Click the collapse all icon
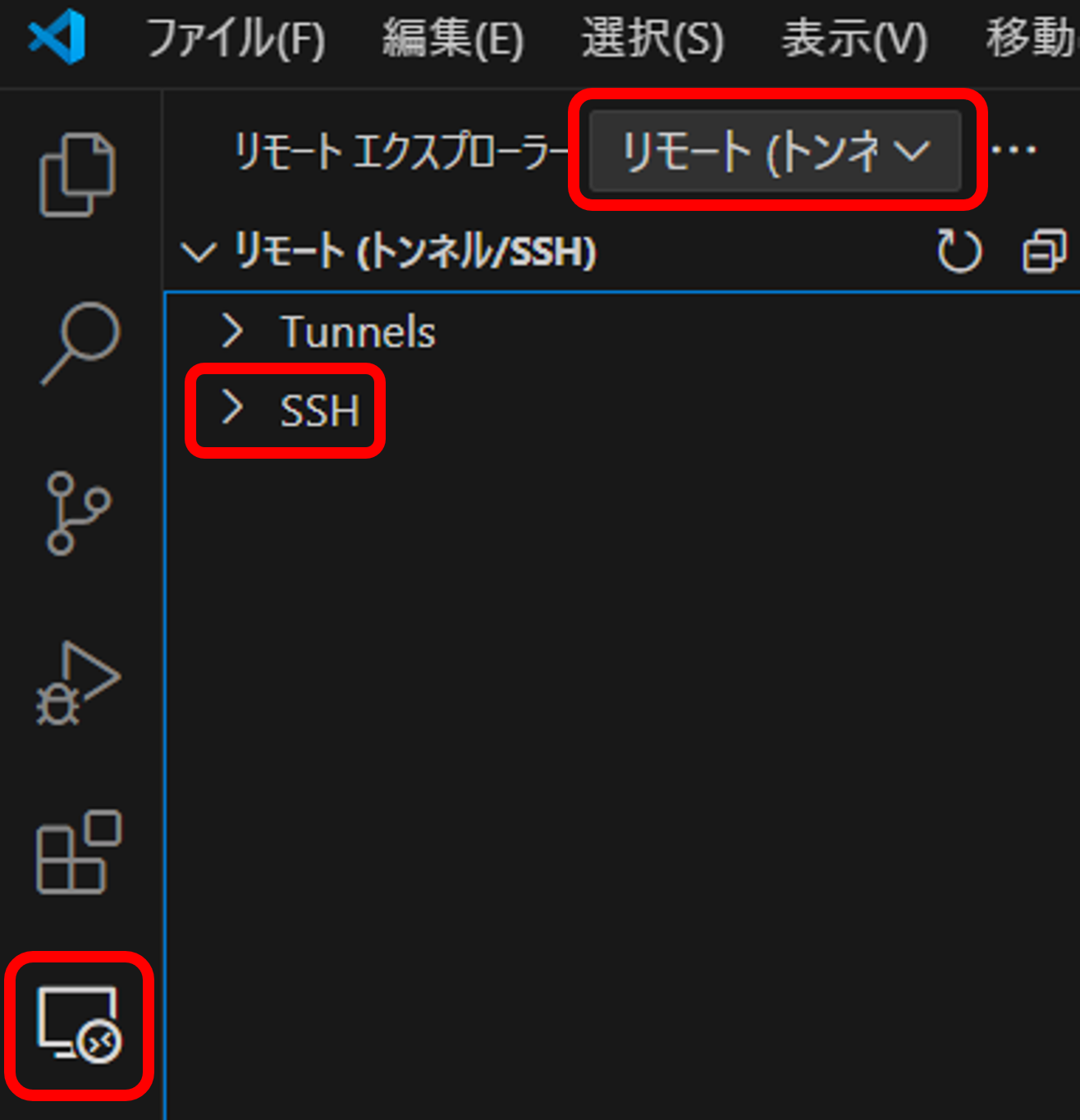The height and width of the screenshot is (1120, 1080). pyautogui.click(x=1045, y=251)
